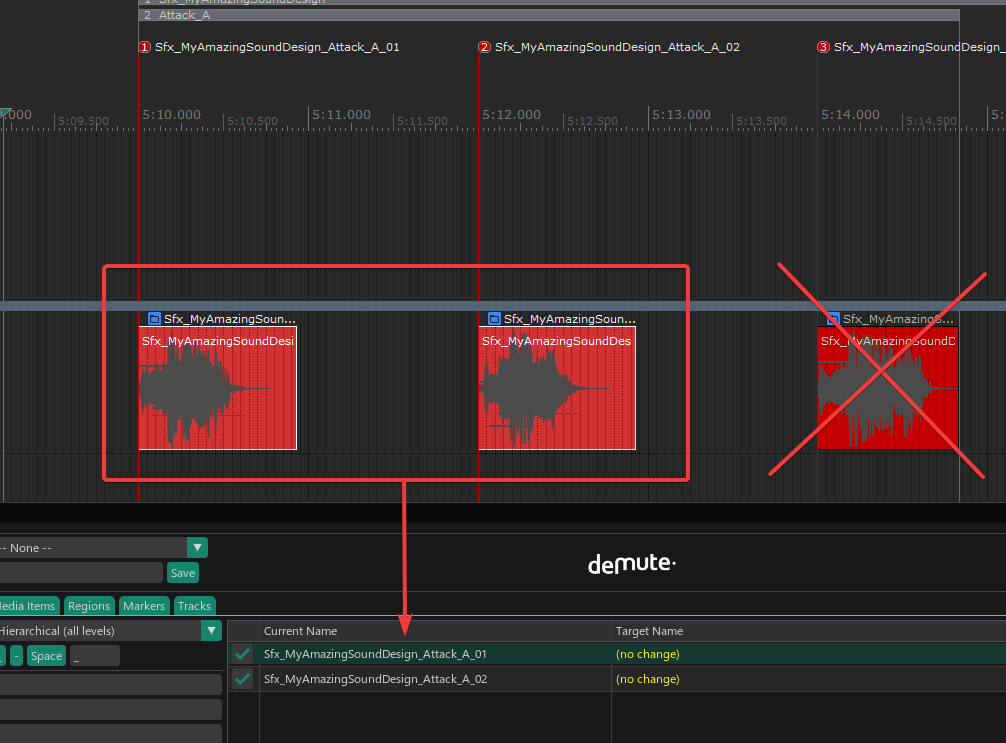Click red region marker number 3
This screenshot has width=1006, height=743.
click(x=823, y=47)
